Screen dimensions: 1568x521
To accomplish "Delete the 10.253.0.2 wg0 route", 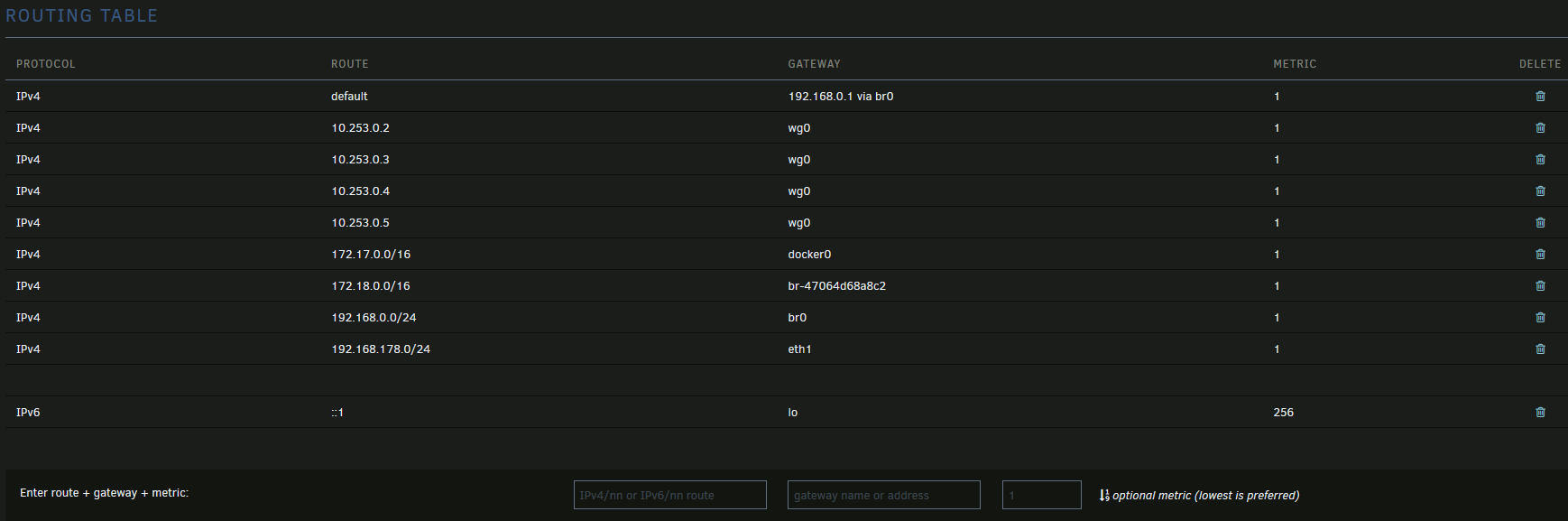I will click(x=1540, y=128).
